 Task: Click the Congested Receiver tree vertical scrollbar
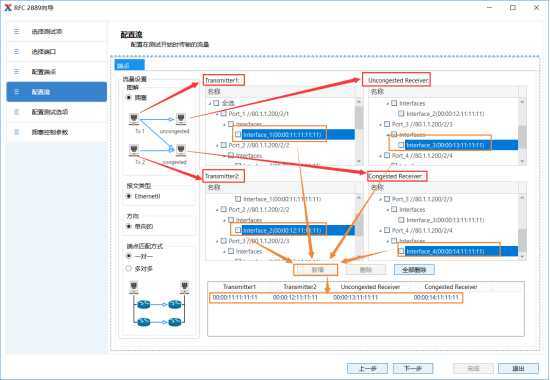click(x=522, y=227)
